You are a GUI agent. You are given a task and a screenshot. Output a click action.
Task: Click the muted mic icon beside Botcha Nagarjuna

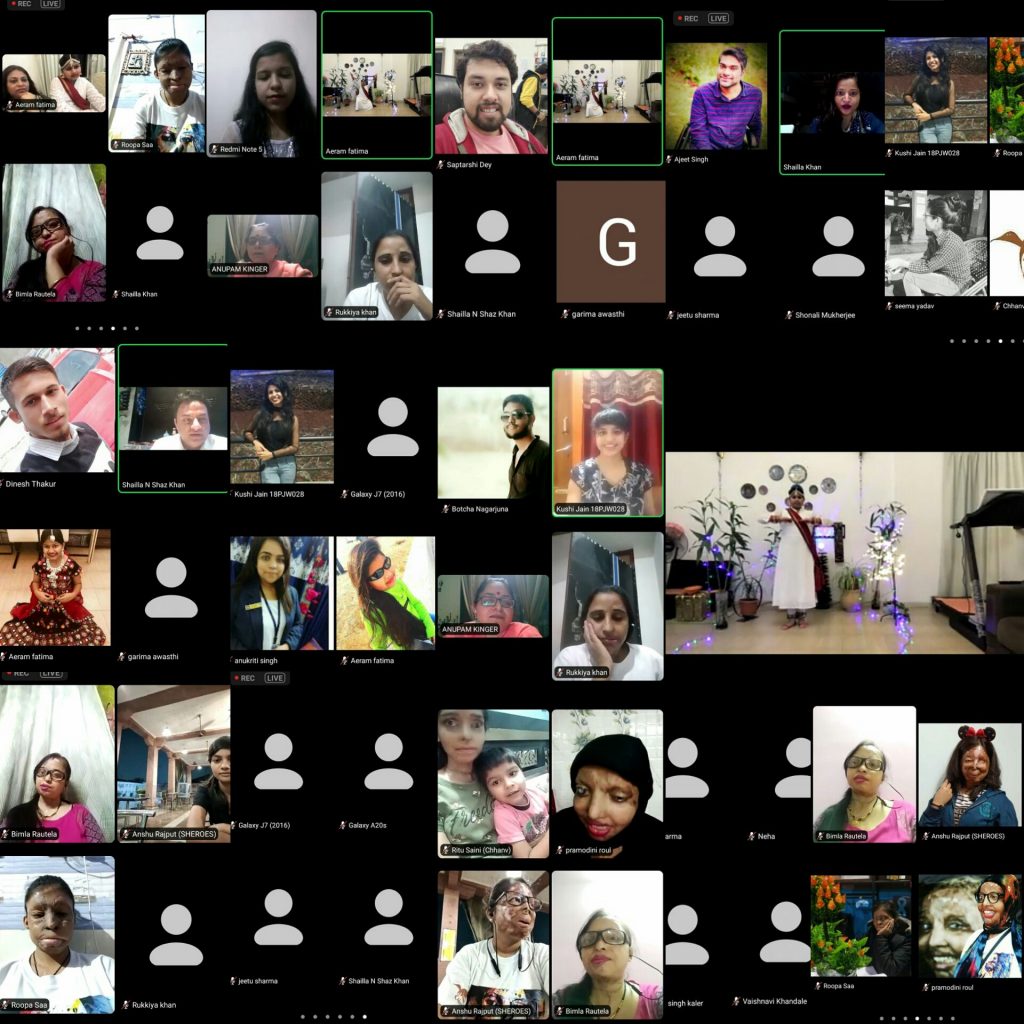pyautogui.click(x=443, y=509)
